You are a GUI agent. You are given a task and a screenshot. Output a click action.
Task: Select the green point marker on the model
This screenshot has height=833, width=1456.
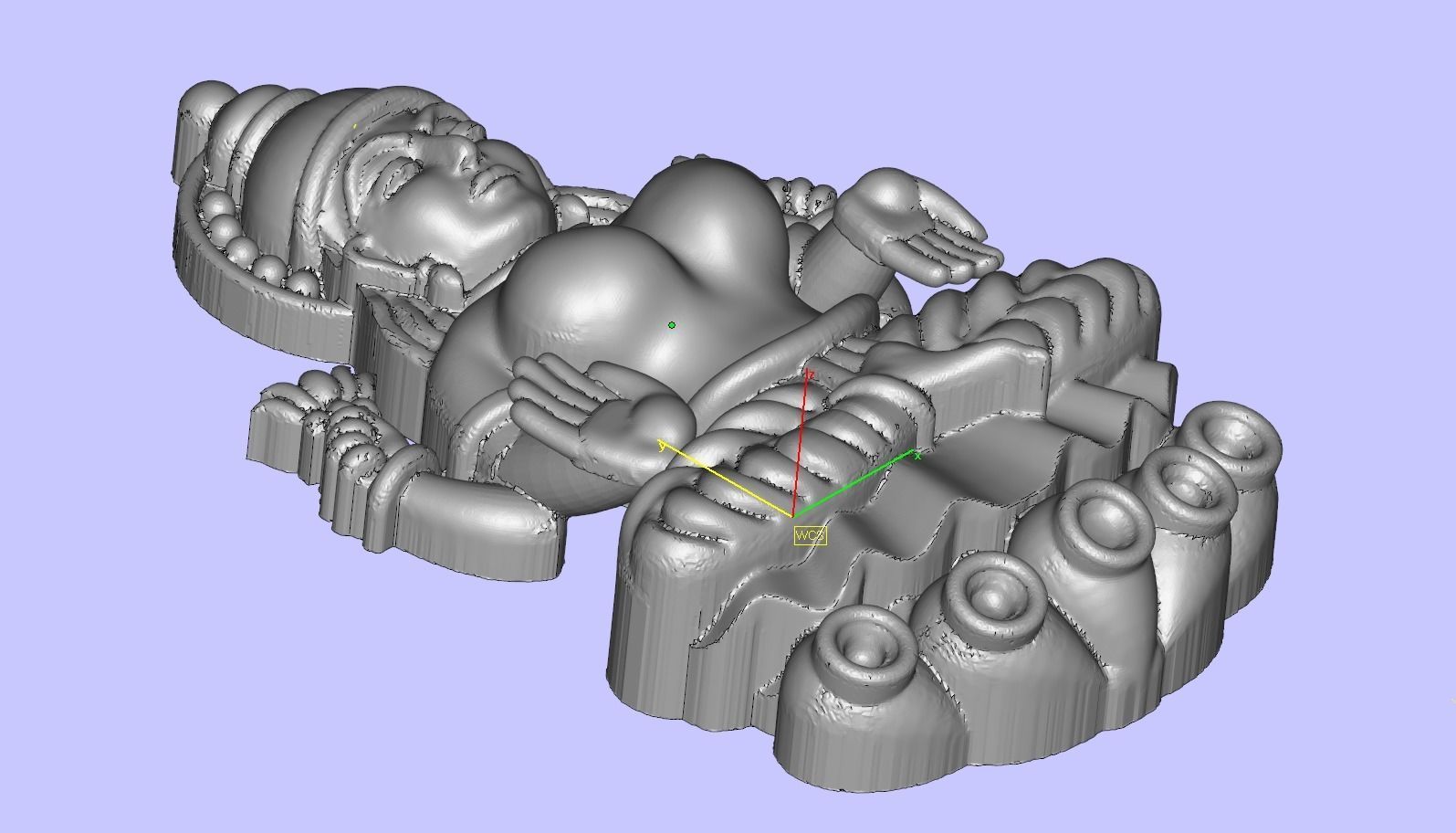pyautogui.click(x=672, y=325)
